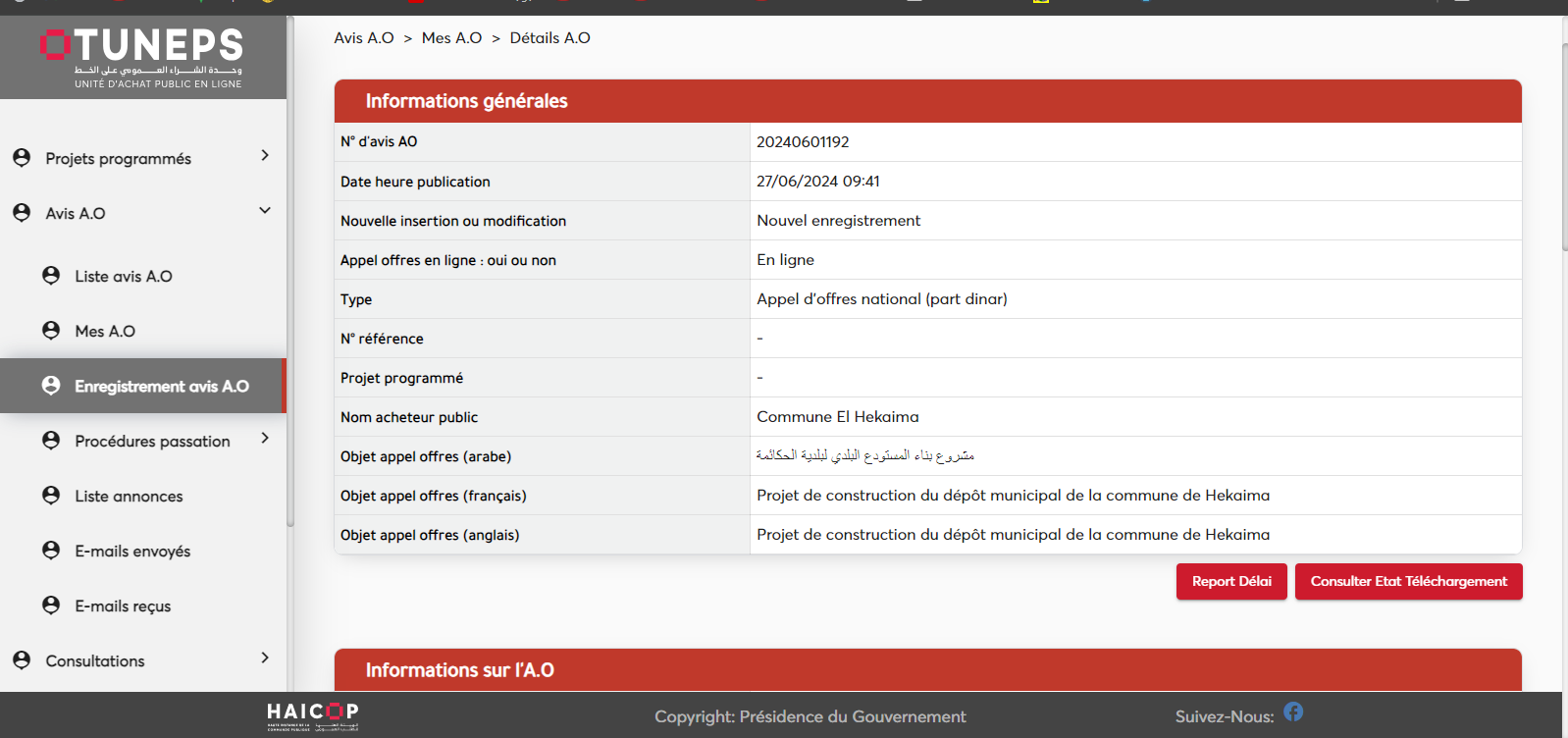Click the user icon beside E-mails envoyés
This screenshot has width=1568, height=738.
(x=51, y=550)
